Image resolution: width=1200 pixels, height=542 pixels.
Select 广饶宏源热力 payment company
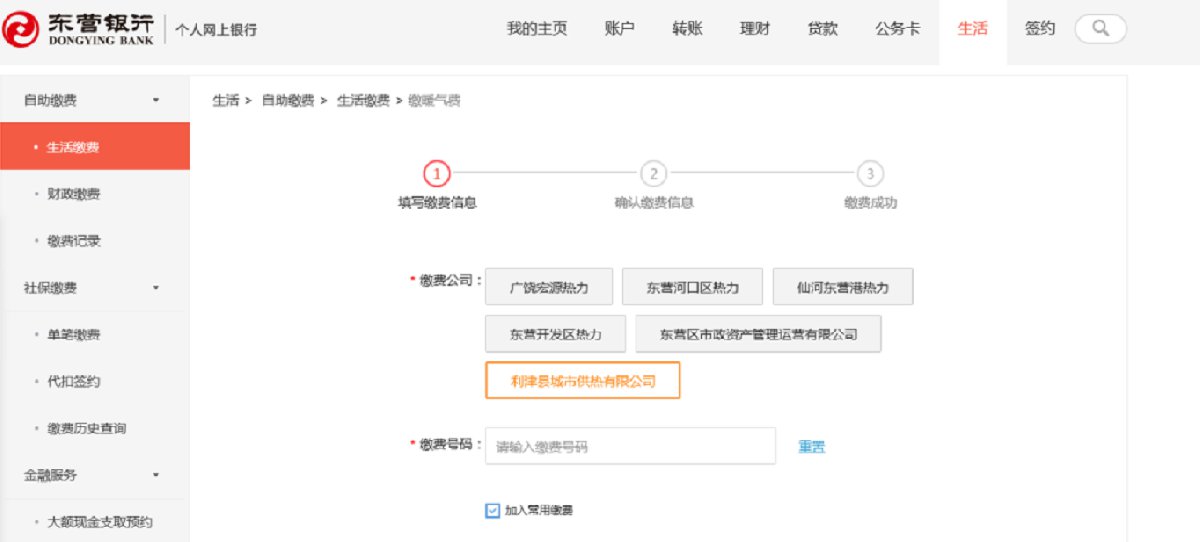pyautogui.click(x=548, y=287)
